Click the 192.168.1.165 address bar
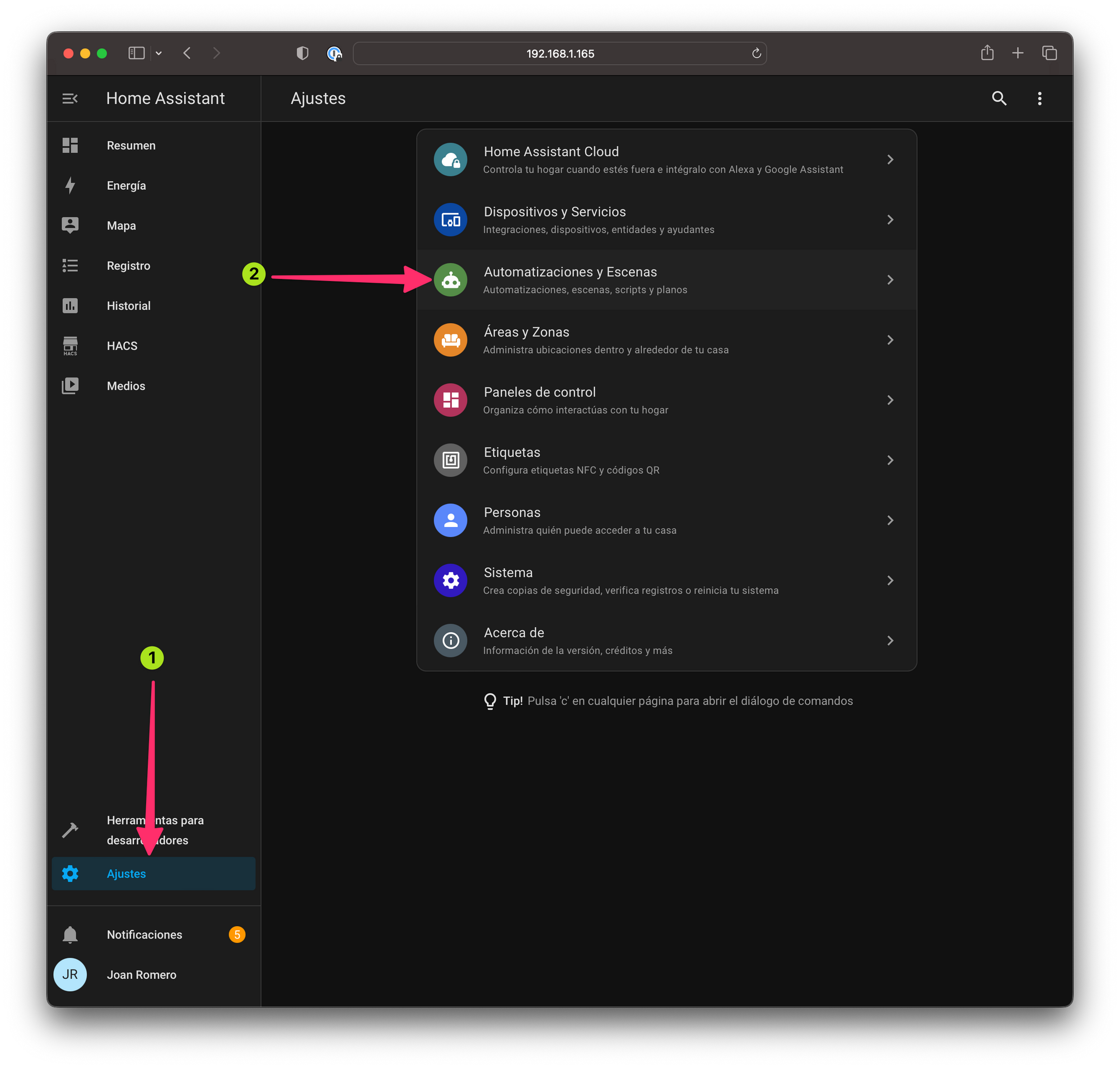The width and height of the screenshot is (1120, 1069). (x=559, y=53)
